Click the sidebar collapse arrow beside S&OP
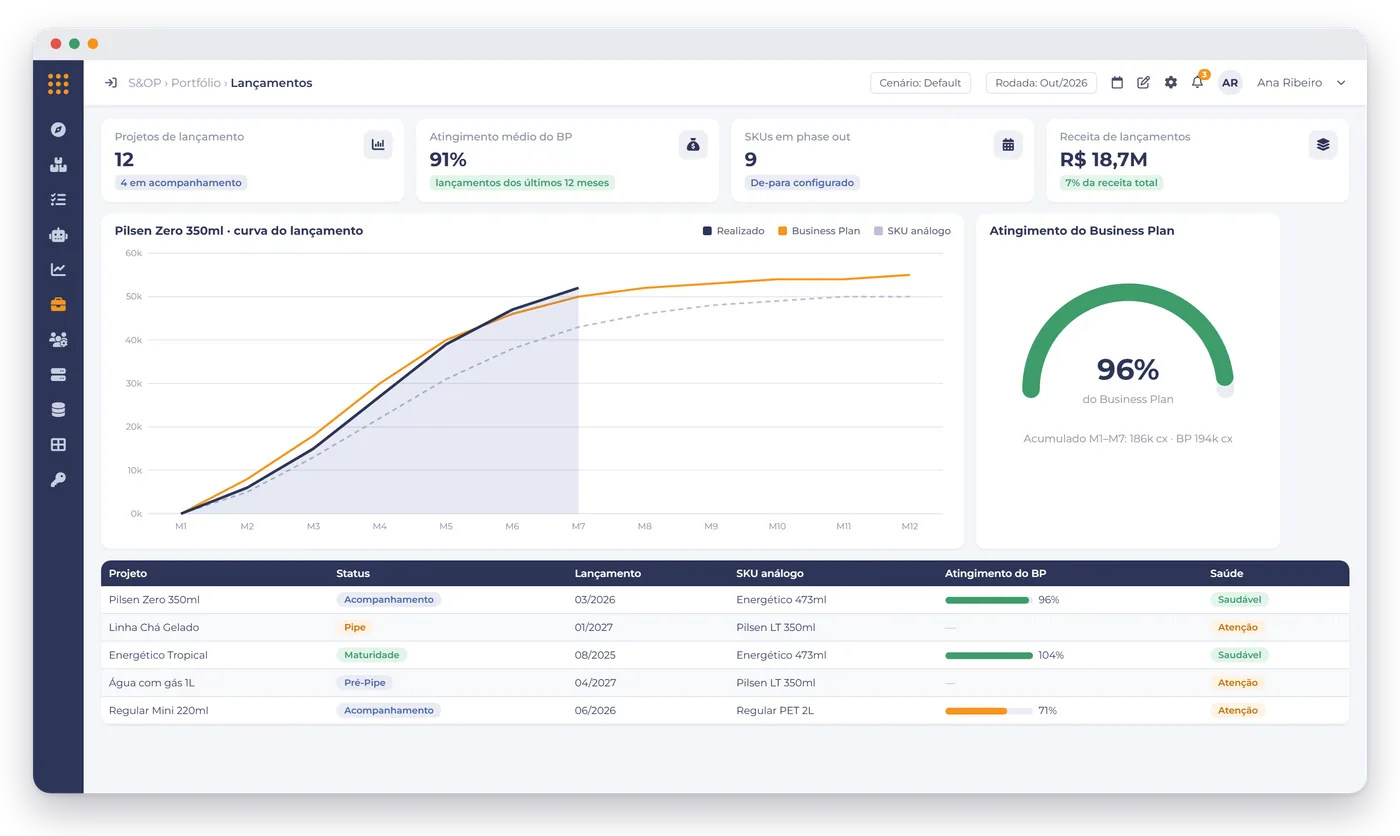Viewport: 1400px width, 836px height. coord(111,83)
